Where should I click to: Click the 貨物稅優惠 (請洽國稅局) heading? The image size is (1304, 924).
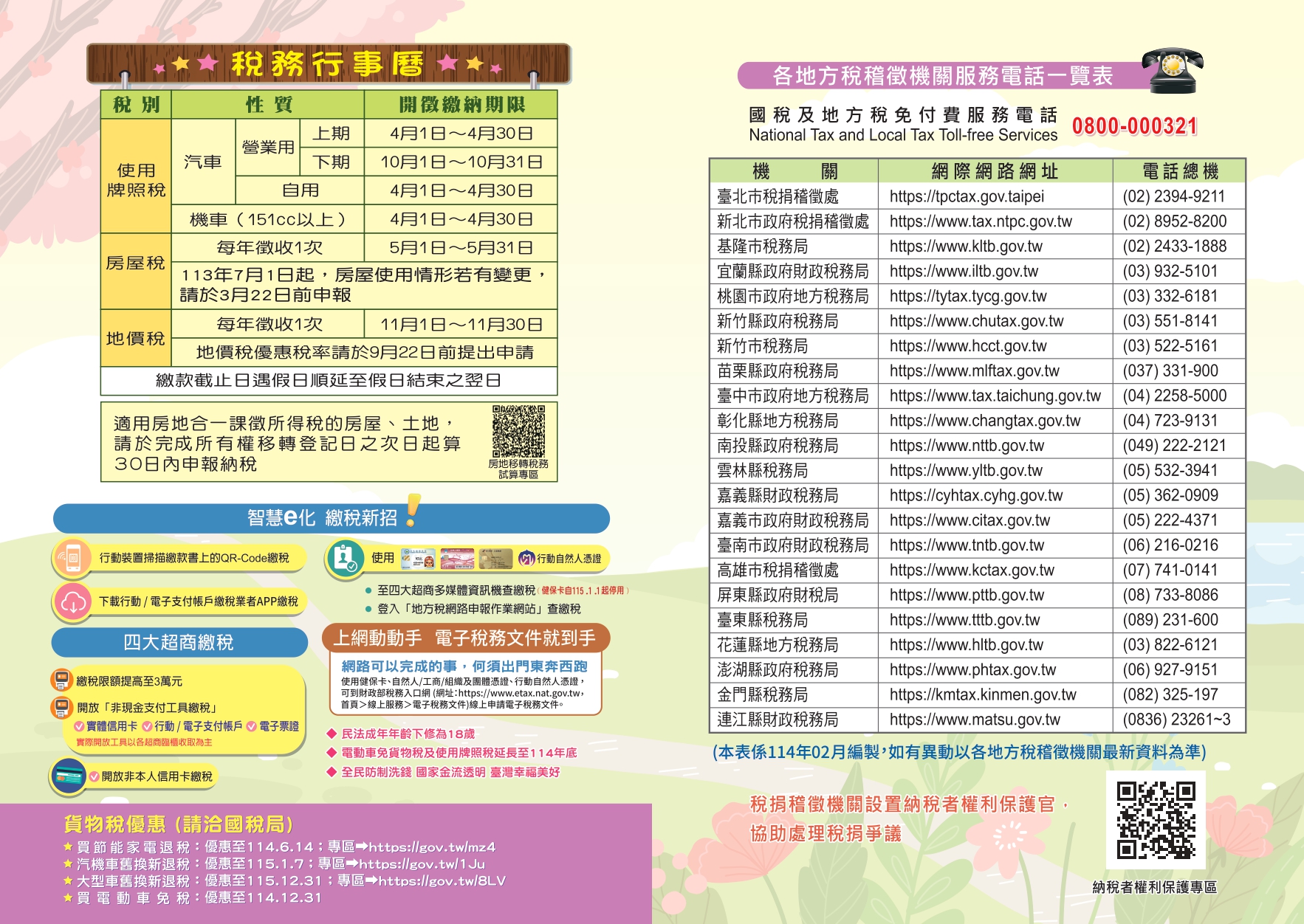tap(178, 824)
